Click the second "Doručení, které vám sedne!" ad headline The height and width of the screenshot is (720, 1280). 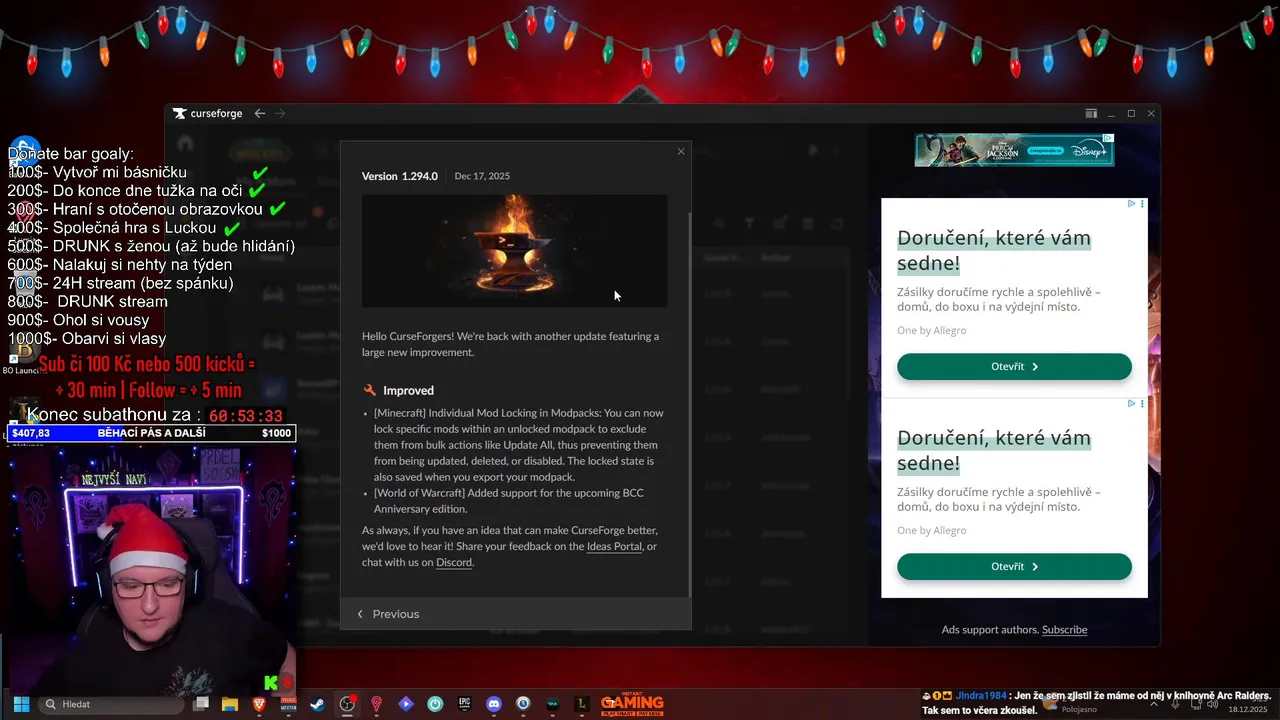point(994,450)
